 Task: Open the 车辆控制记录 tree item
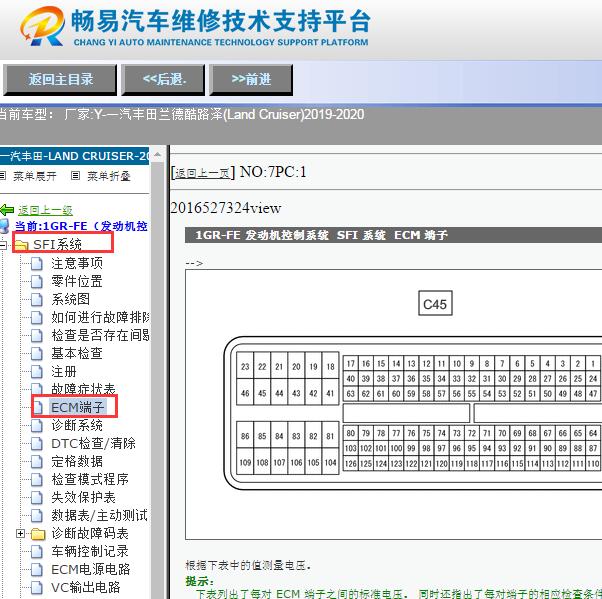click(90, 552)
